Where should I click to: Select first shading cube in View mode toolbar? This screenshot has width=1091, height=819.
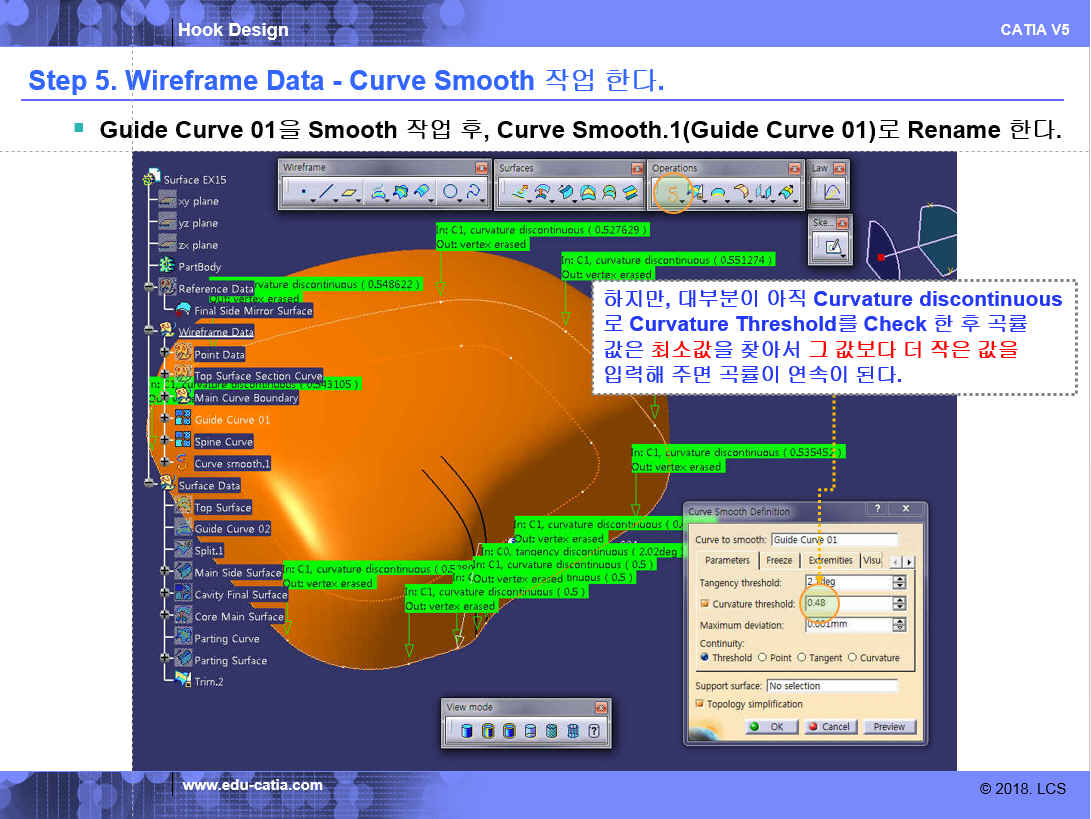pos(466,731)
